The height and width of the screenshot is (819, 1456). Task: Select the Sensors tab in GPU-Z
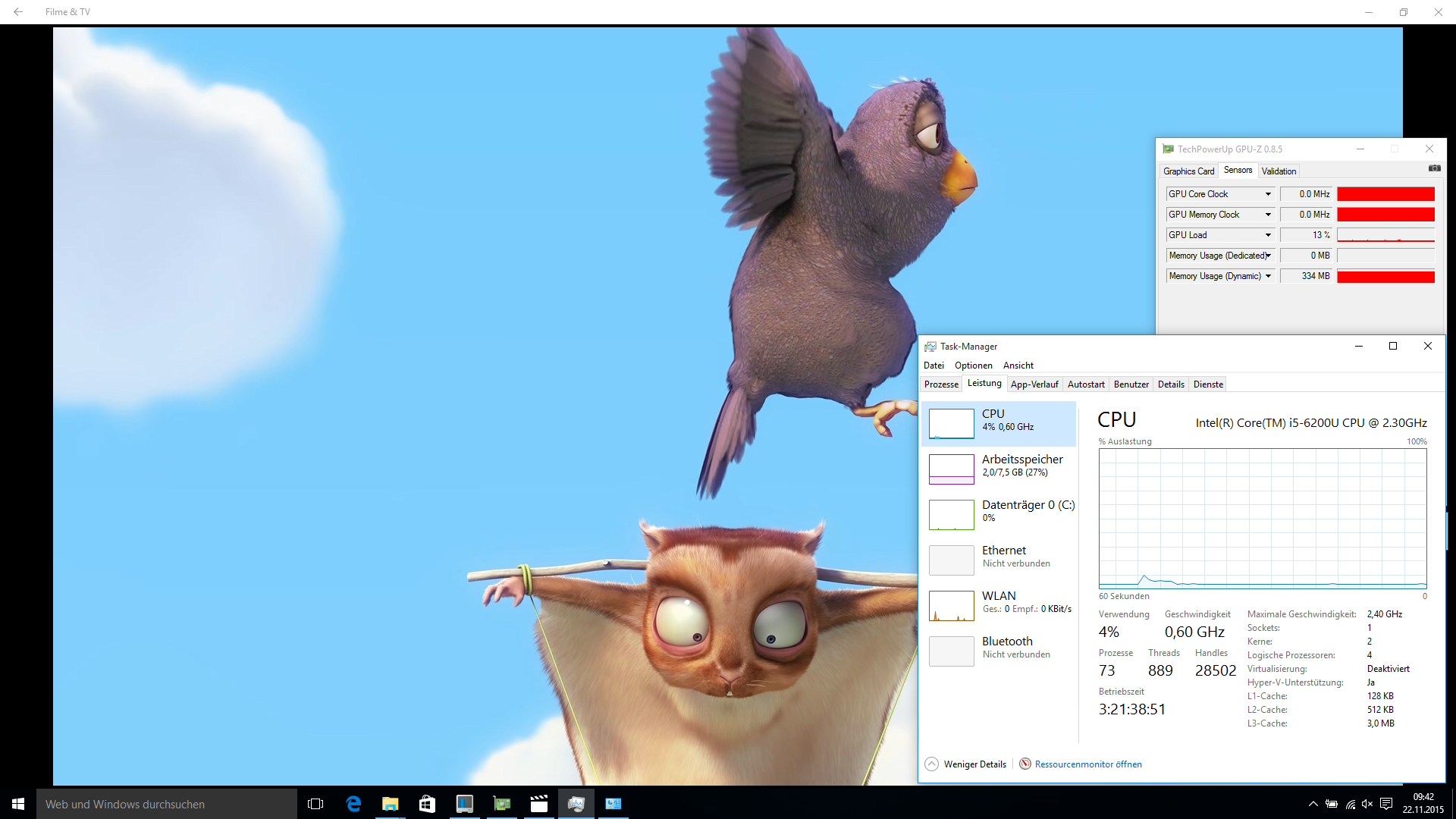(x=1238, y=170)
